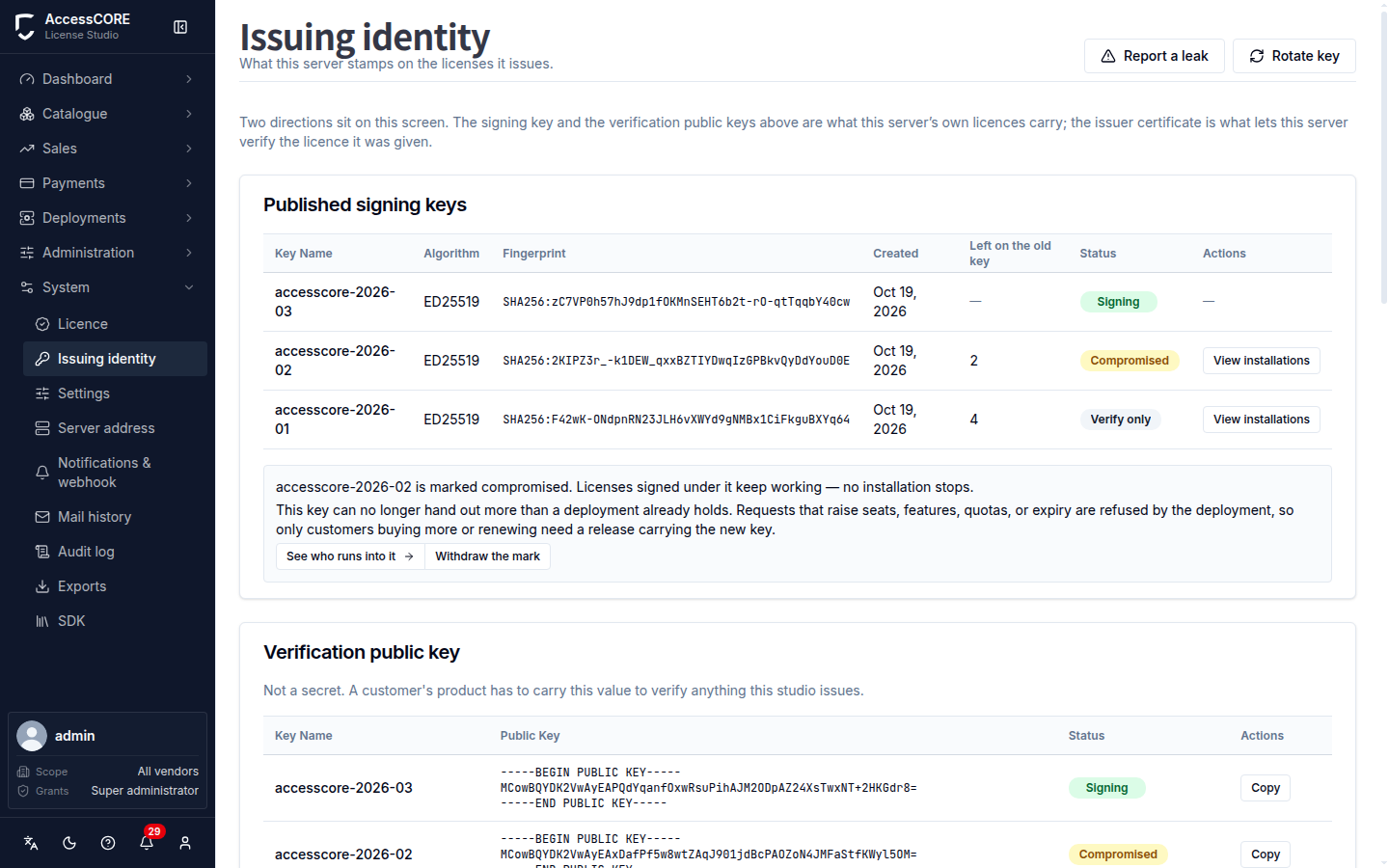Copy the accesscore-2026-02 public key

pos(1266,854)
